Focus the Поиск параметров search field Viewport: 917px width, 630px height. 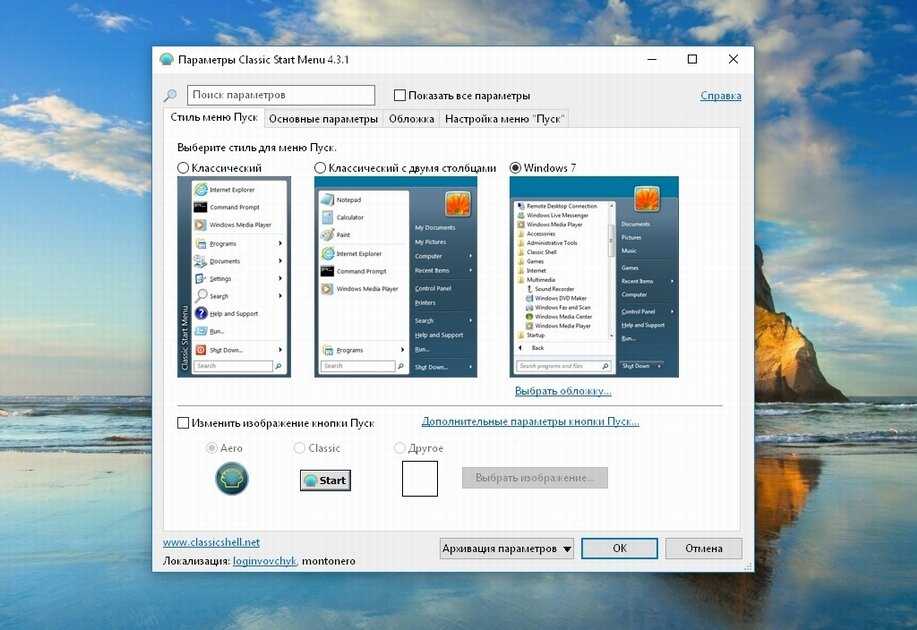click(281, 95)
